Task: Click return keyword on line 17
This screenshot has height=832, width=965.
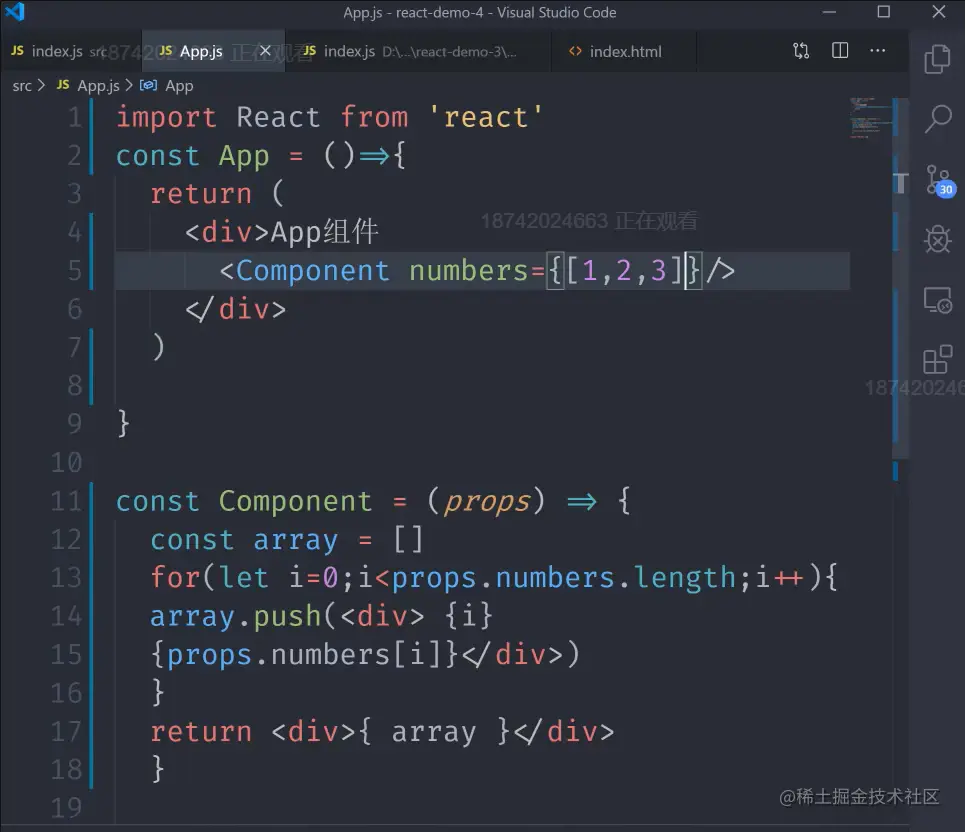Action: pos(201,732)
